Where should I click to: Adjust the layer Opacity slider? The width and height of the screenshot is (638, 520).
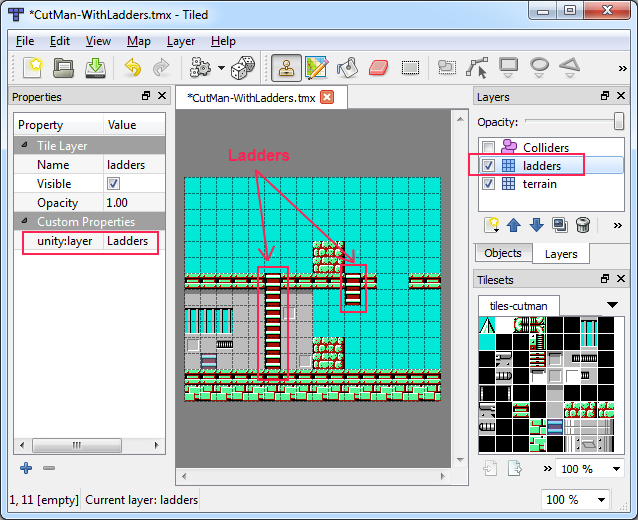(619, 121)
